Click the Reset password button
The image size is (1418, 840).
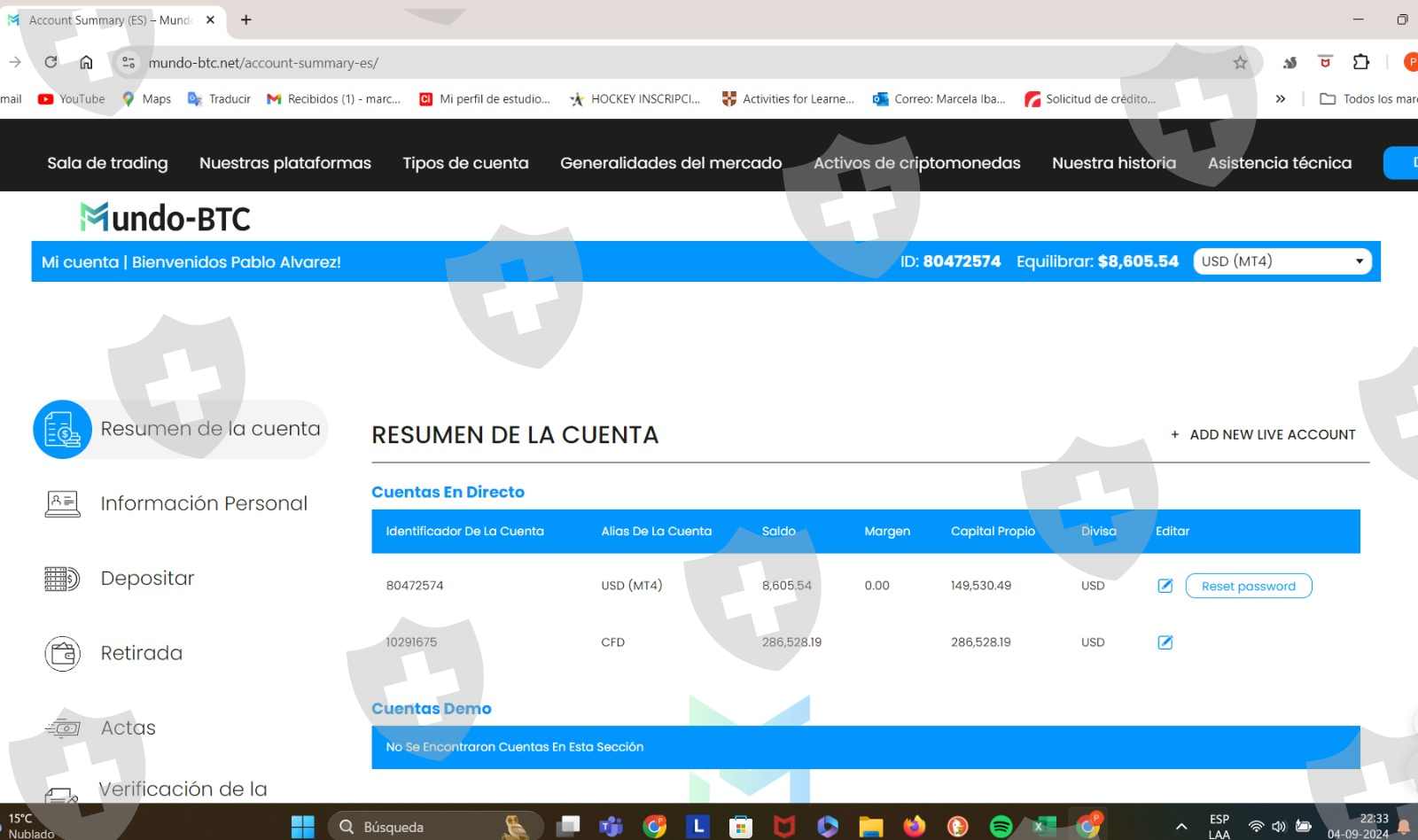(x=1248, y=586)
